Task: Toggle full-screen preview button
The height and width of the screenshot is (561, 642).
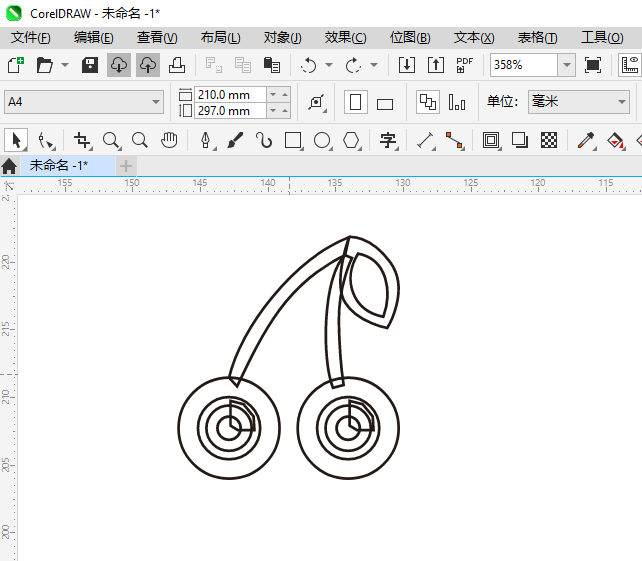Action: [593, 65]
